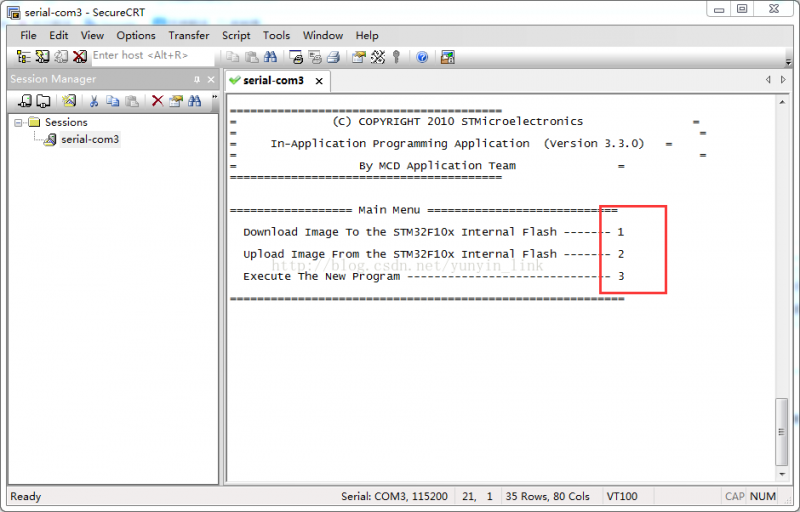Click 'Main Menu' heading in terminal
This screenshot has width=800, height=512.
click(389, 210)
